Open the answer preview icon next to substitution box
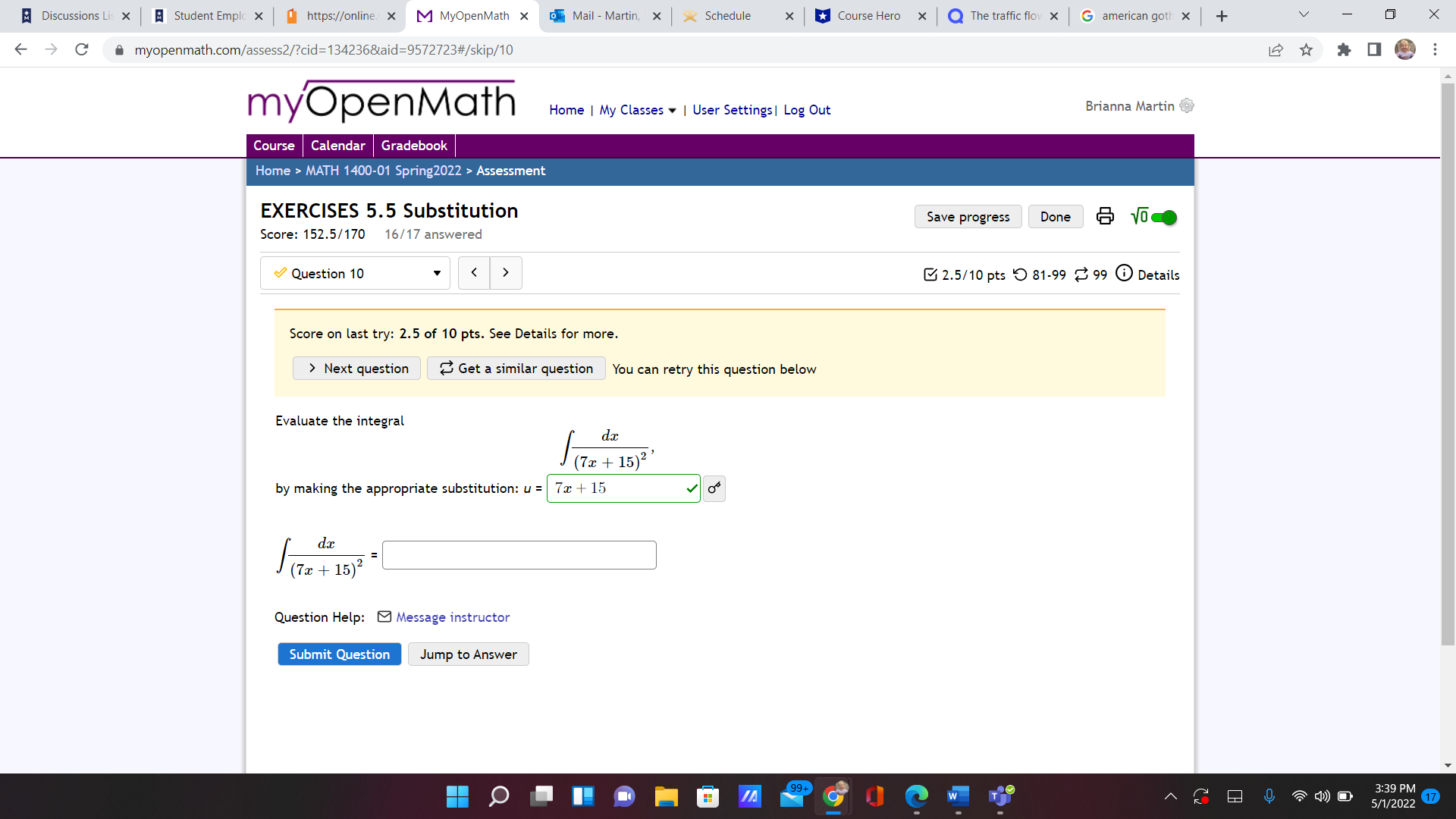This screenshot has height=819, width=1456. pos(713,488)
